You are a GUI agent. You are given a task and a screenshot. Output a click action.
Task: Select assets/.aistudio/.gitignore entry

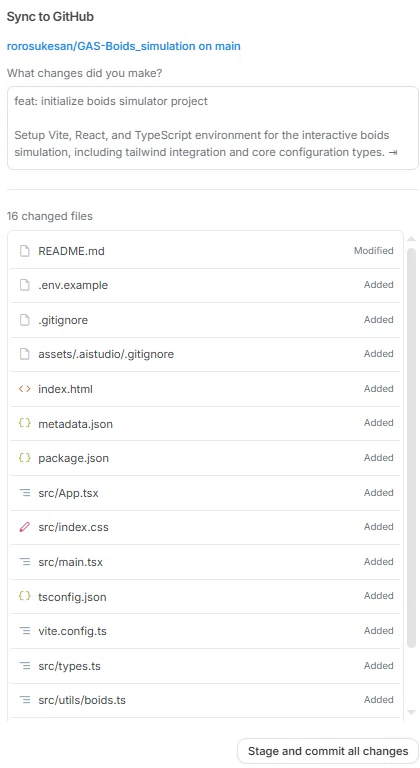pos(205,354)
